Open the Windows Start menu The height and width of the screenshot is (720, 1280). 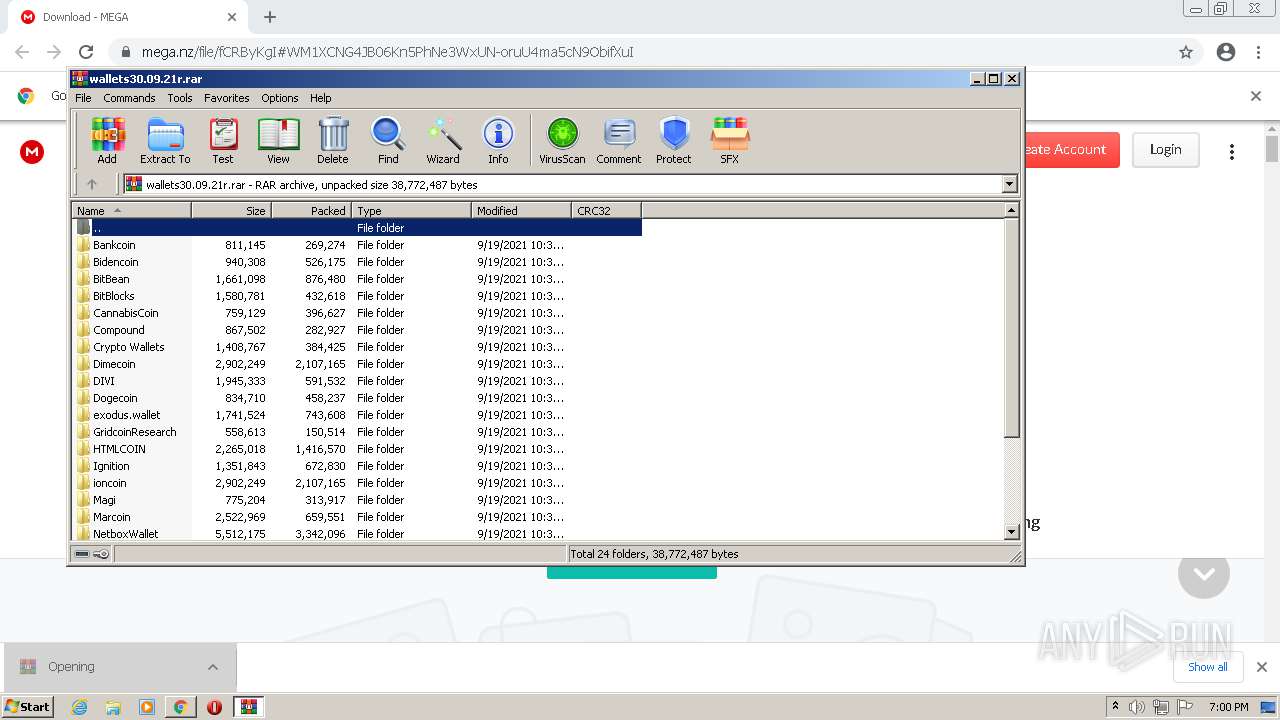[x=28, y=706]
